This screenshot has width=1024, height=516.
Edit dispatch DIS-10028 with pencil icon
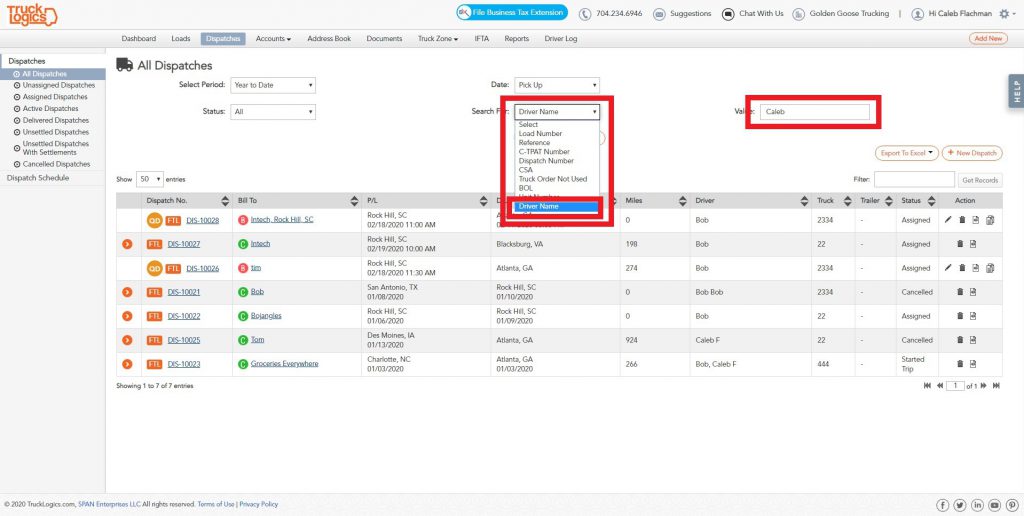(x=948, y=220)
